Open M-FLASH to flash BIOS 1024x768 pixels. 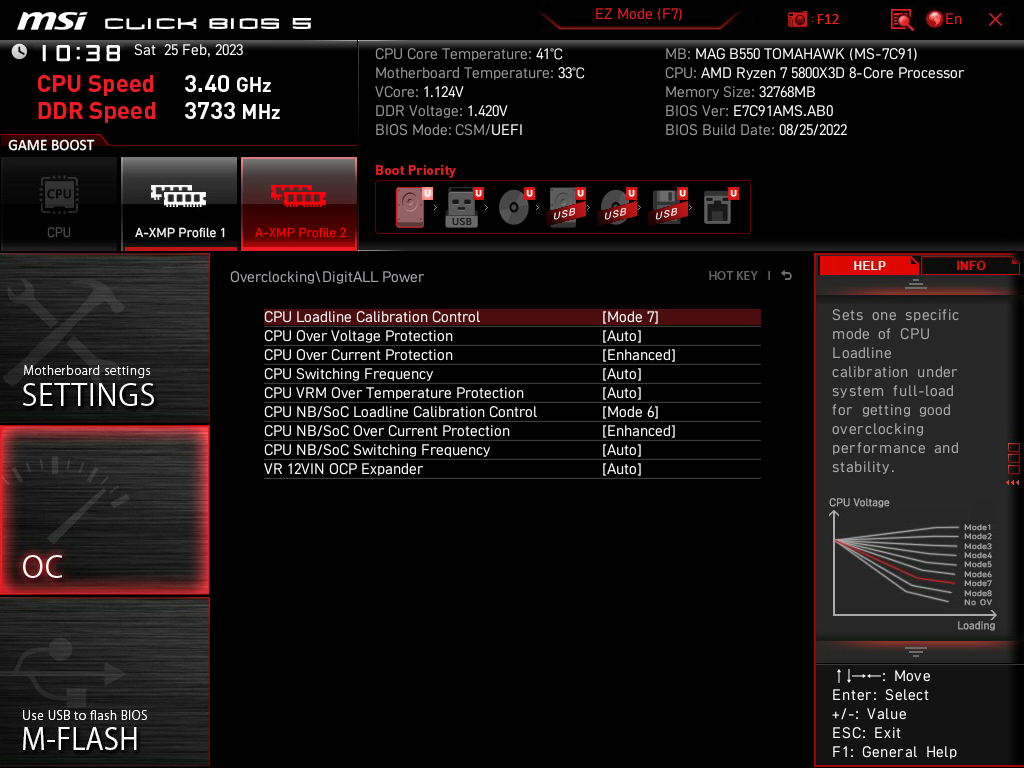[104, 681]
